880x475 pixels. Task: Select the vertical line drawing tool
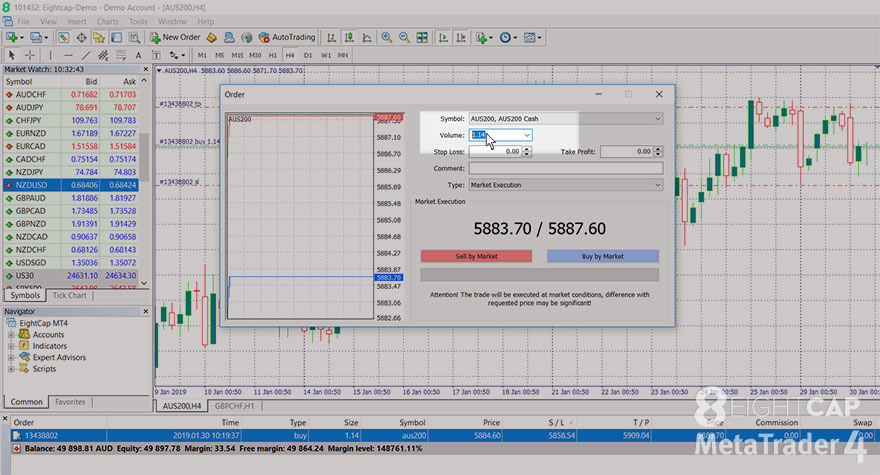(51, 55)
